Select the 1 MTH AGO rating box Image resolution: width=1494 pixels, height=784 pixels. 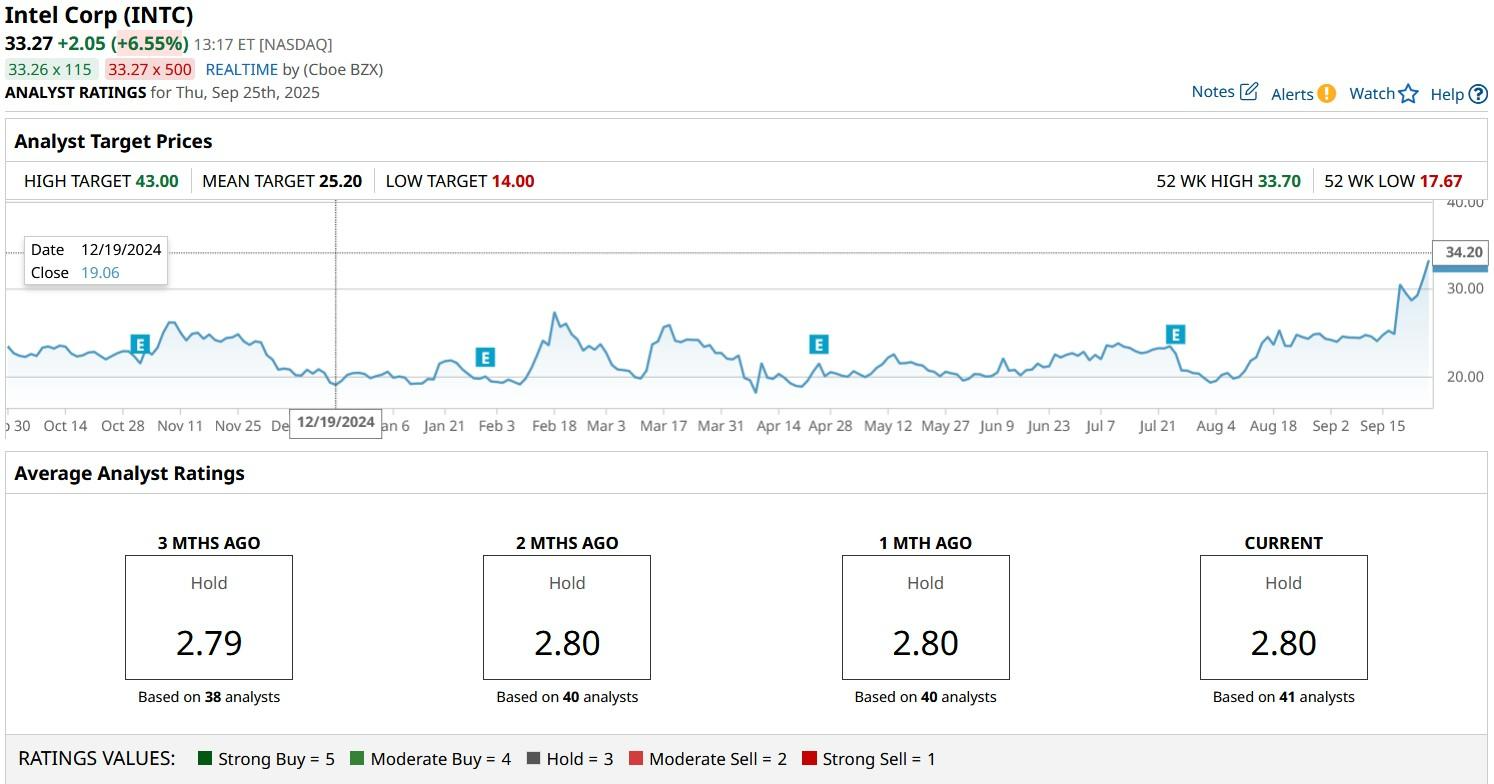(925, 617)
